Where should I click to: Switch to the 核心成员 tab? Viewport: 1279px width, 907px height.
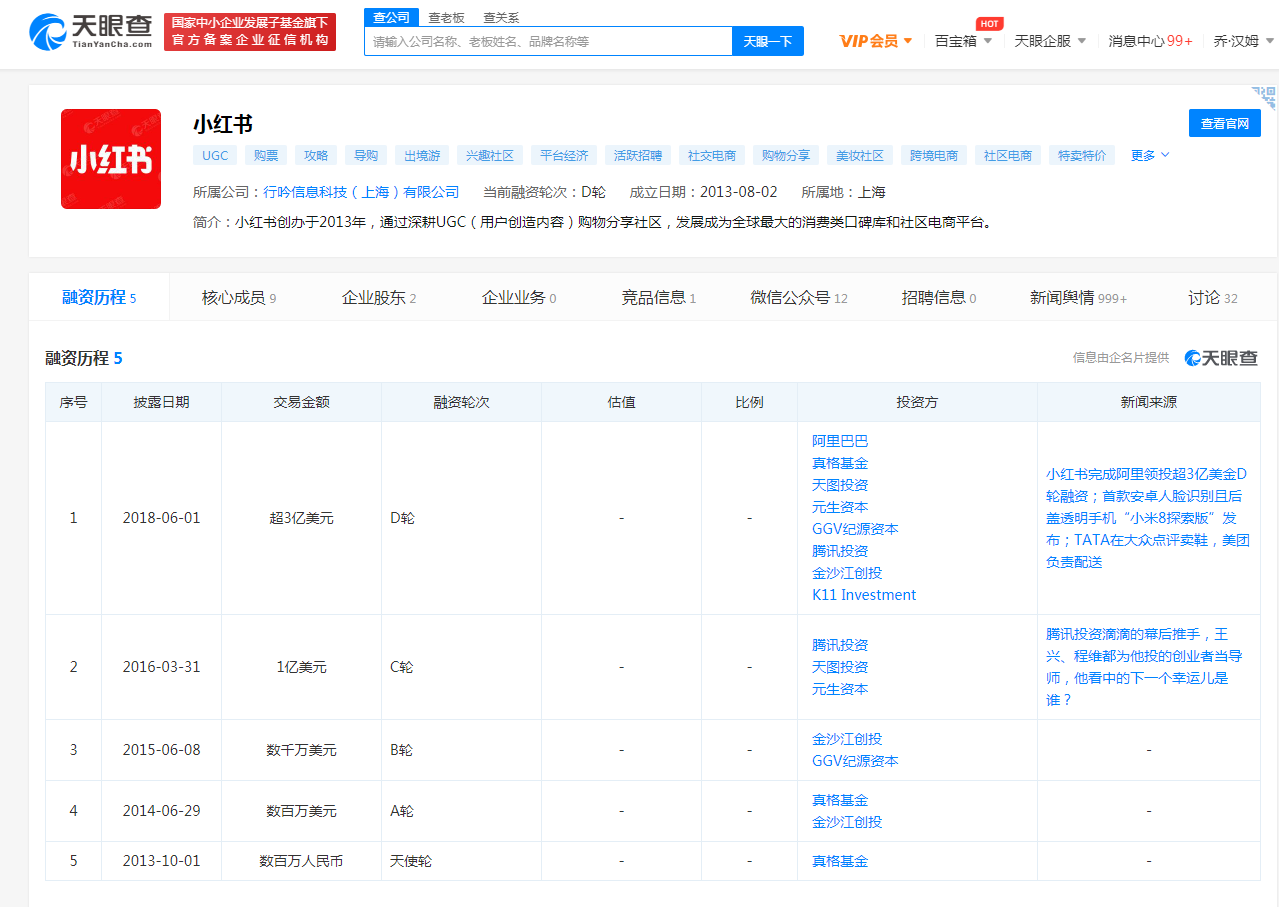[239, 297]
